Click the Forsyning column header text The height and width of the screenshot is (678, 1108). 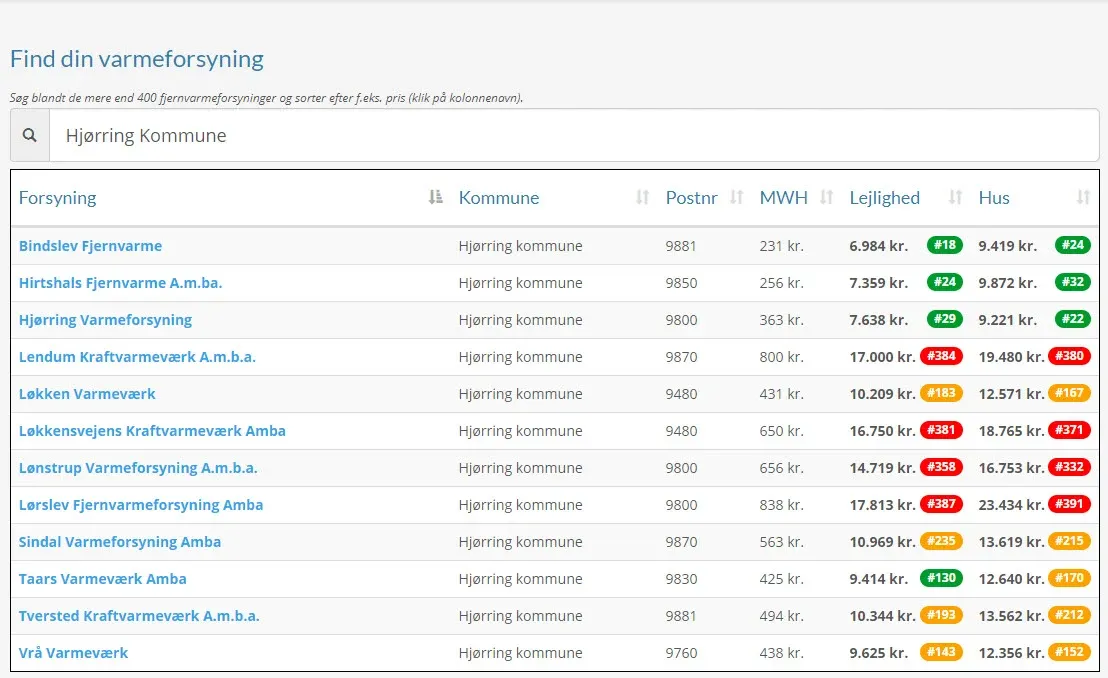tap(57, 198)
